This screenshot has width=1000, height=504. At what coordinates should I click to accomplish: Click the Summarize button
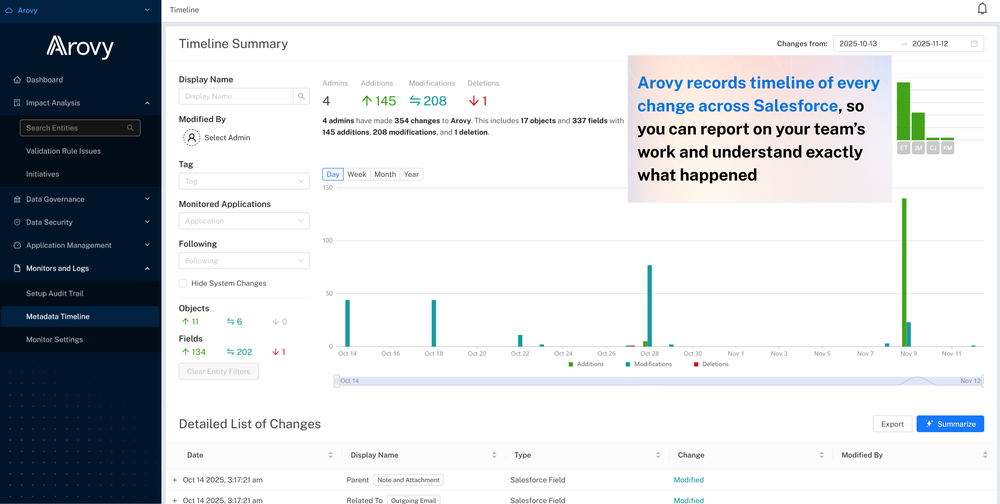tap(950, 424)
